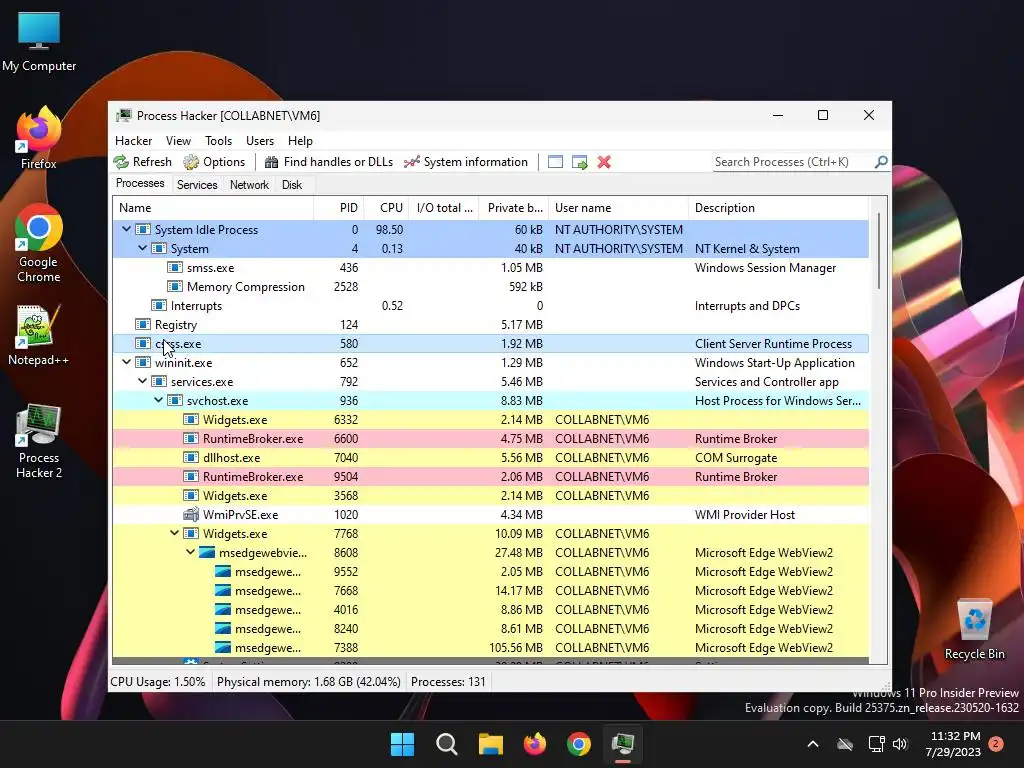This screenshot has width=1024, height=768.
Task: Click the Refresh toolbar button
Action: [x=142, y=162]
